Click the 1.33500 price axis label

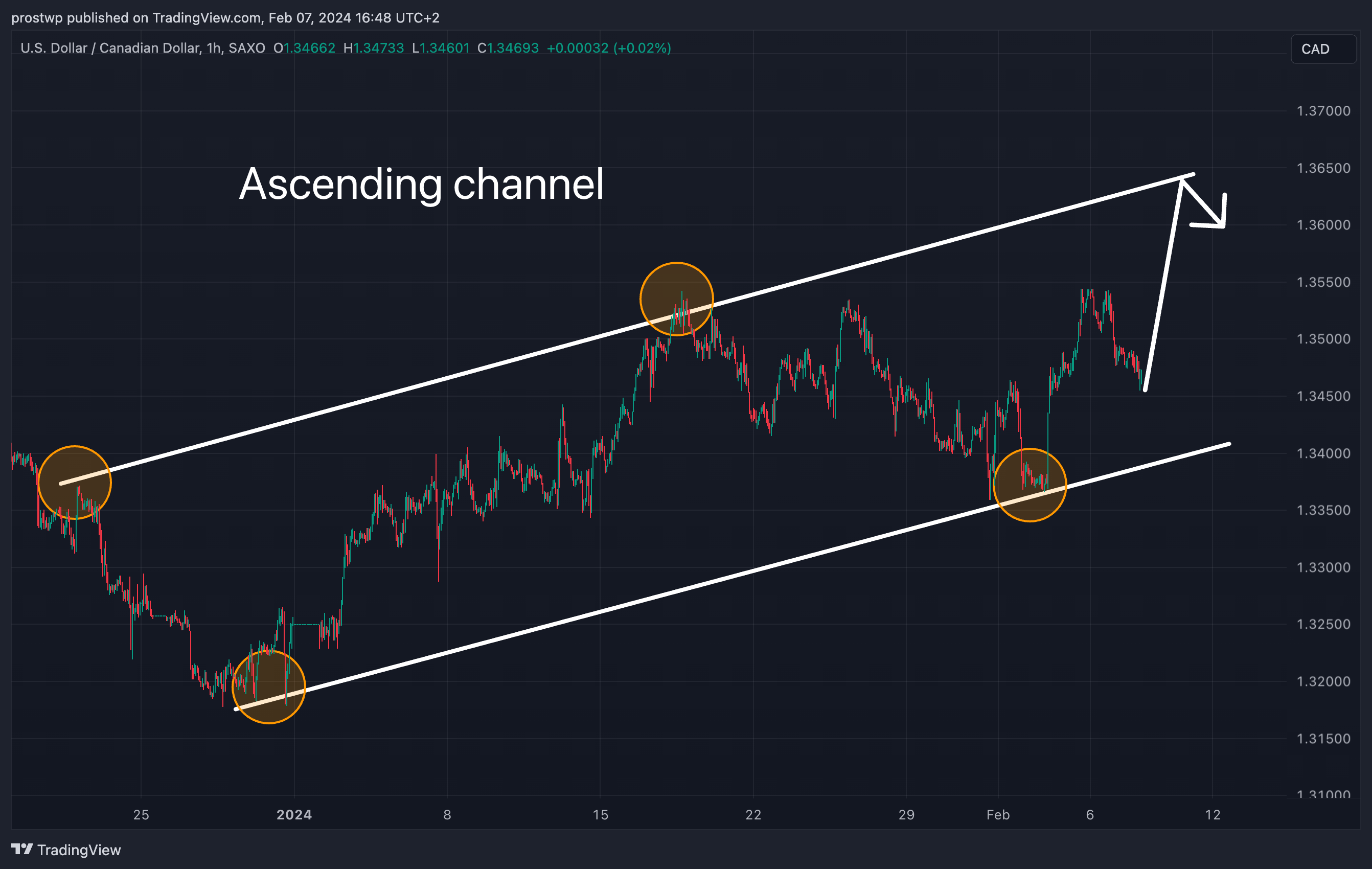click(x=1323, y=510)
